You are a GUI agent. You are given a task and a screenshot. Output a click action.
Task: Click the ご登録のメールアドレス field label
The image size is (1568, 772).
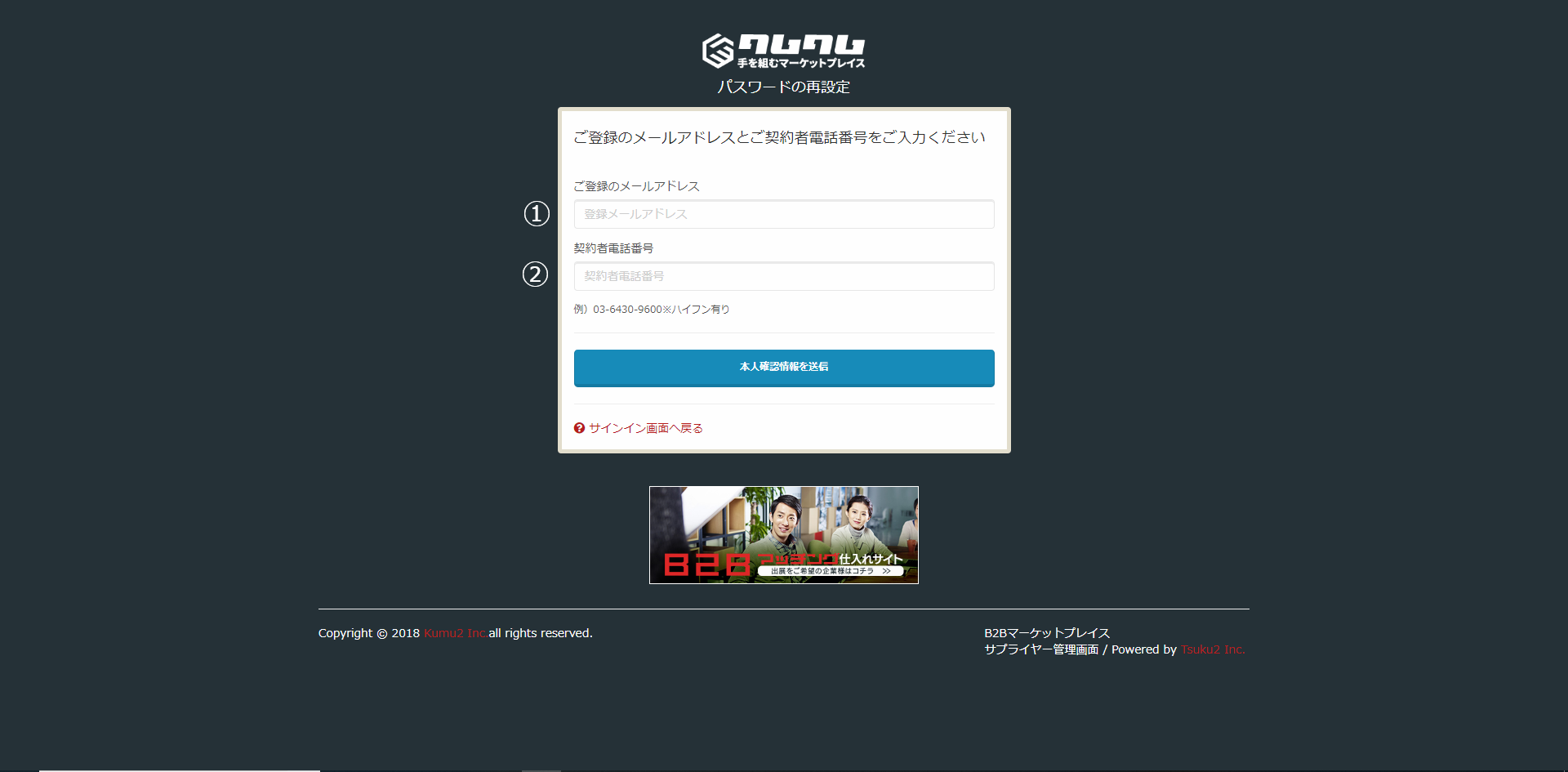(636, 186)
